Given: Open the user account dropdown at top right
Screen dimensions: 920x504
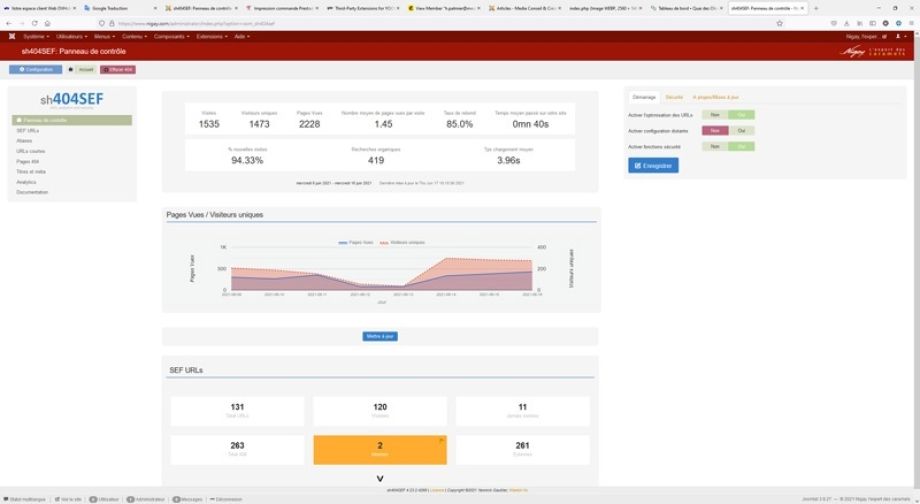Looking at the screenshot, I should tap(899, 36).
